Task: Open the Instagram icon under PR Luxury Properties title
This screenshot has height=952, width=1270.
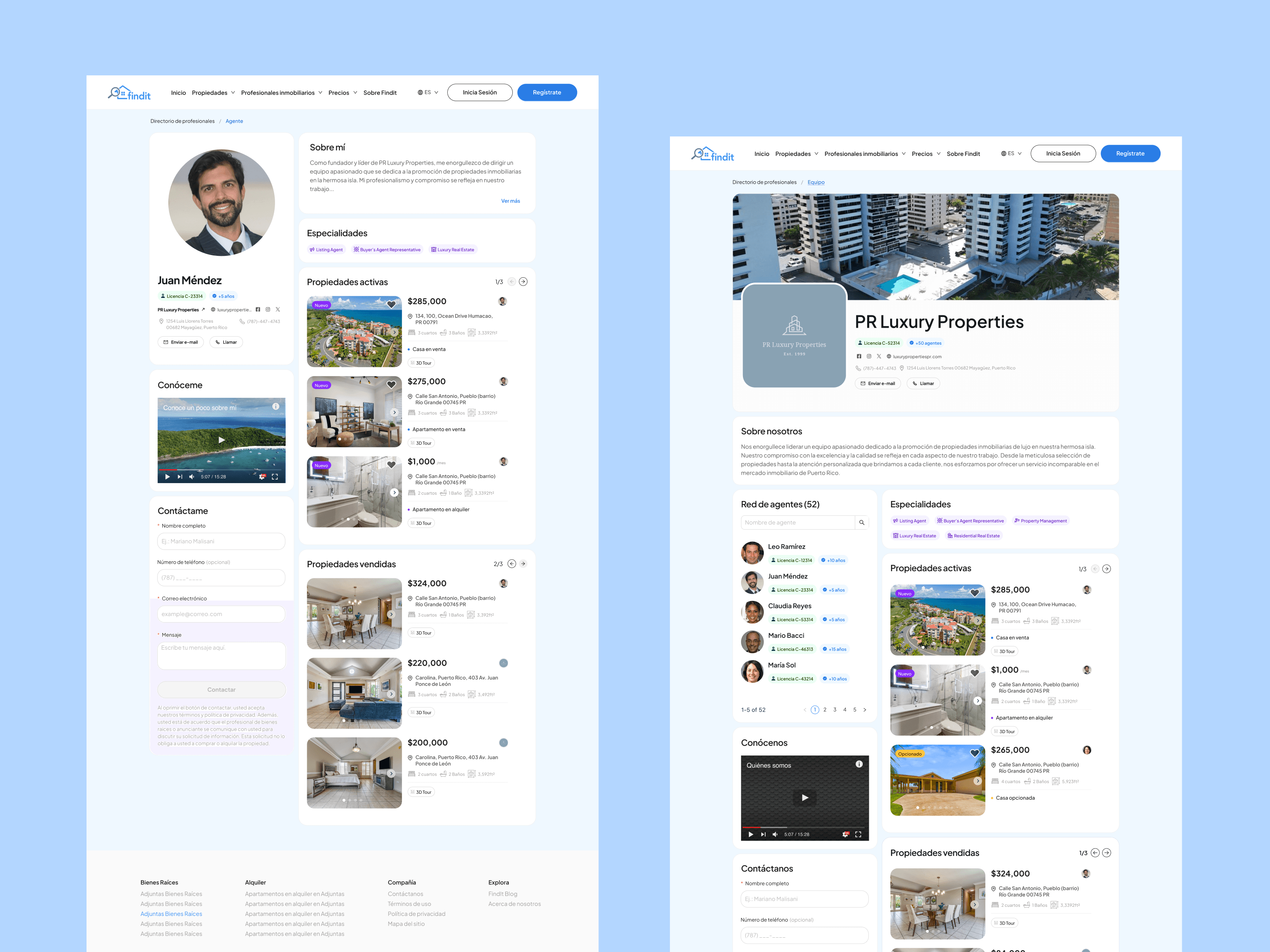Action: pos(869,356)
